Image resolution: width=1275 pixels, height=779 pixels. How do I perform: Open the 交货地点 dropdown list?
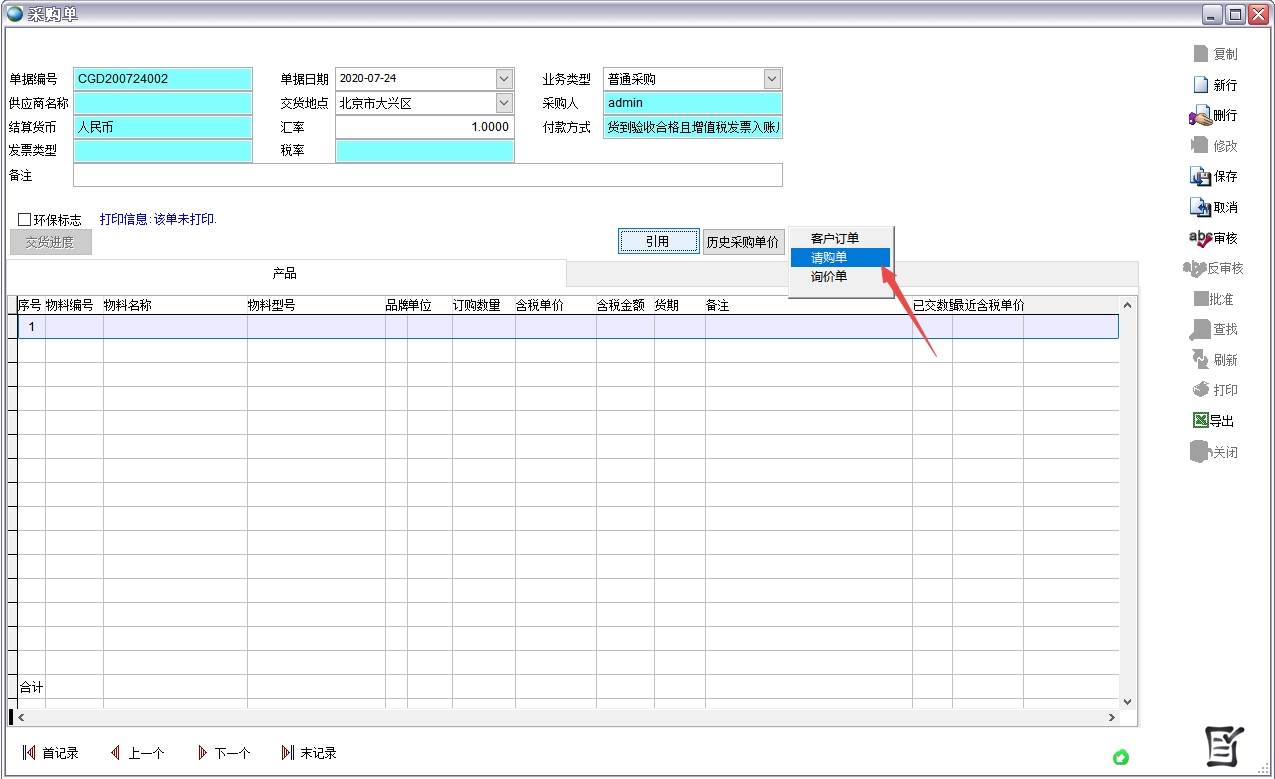point(504,103)
